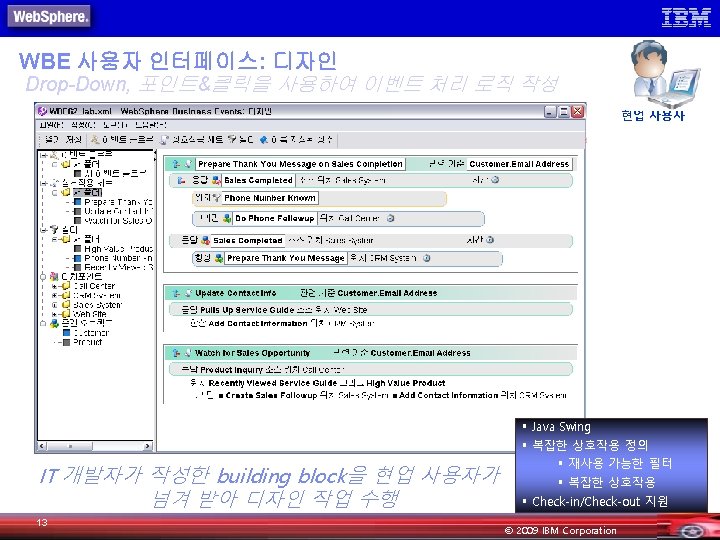720x540 pixels.
Task: Click the Phone Number Known filter box
Action: pyautogui.click(x=270, y=198)
